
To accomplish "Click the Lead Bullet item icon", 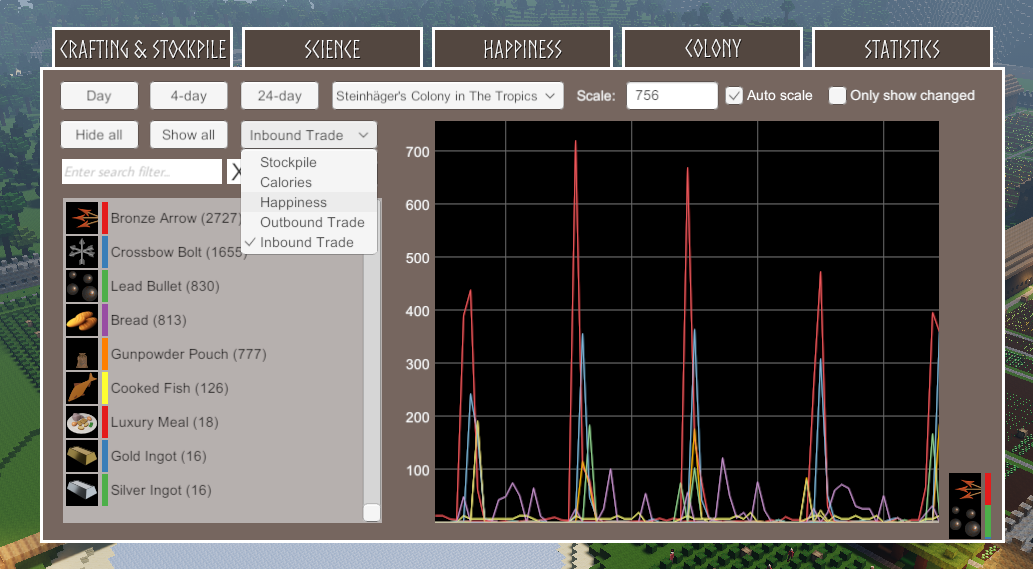I will [x=82, y=286].
